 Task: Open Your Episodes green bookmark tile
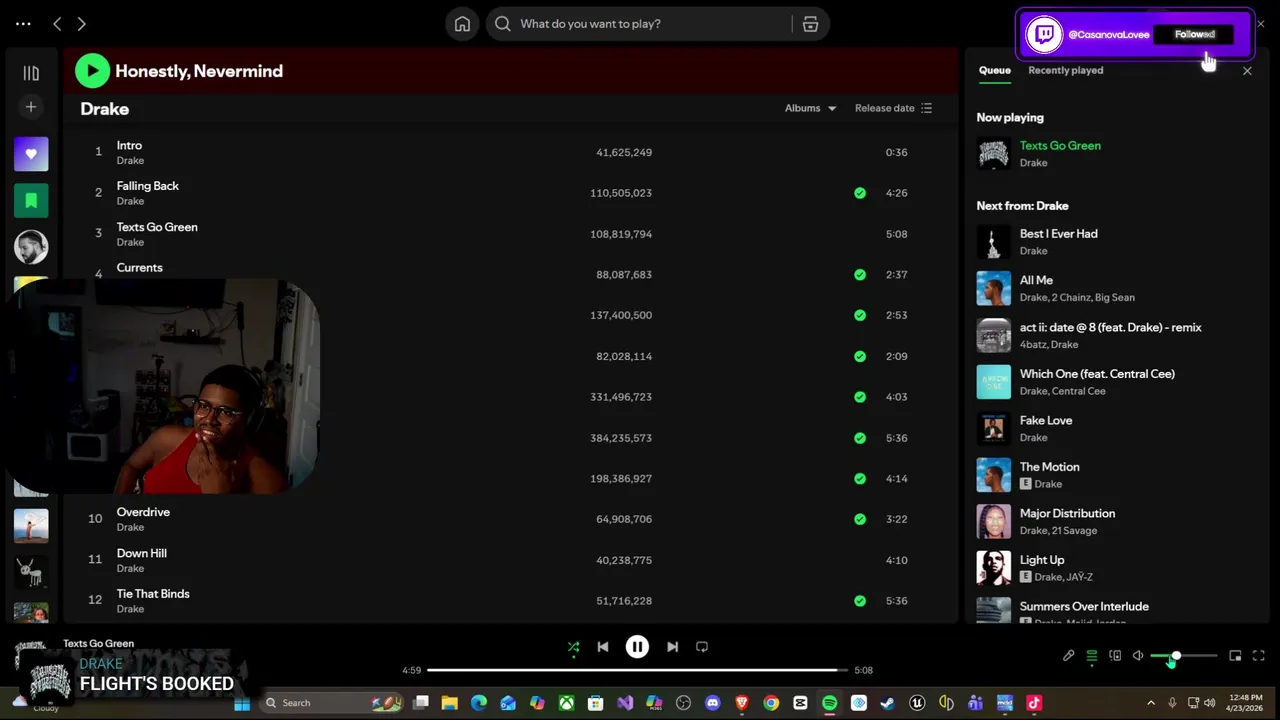(31, 200)
